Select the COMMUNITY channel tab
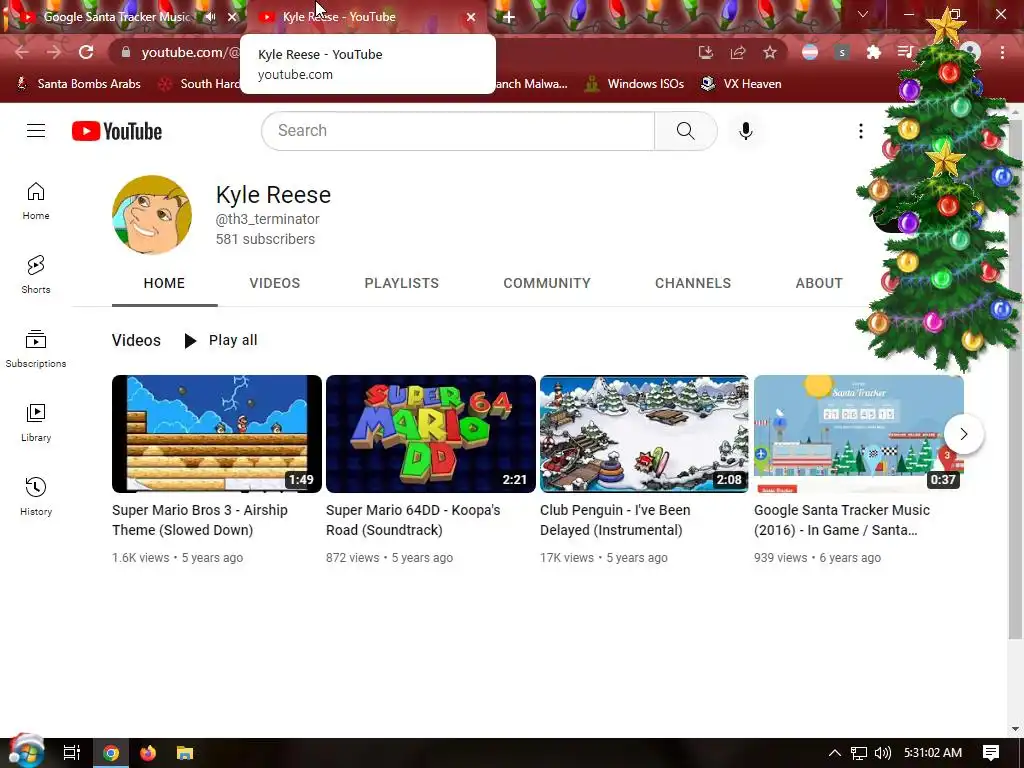 pos(547,283)
